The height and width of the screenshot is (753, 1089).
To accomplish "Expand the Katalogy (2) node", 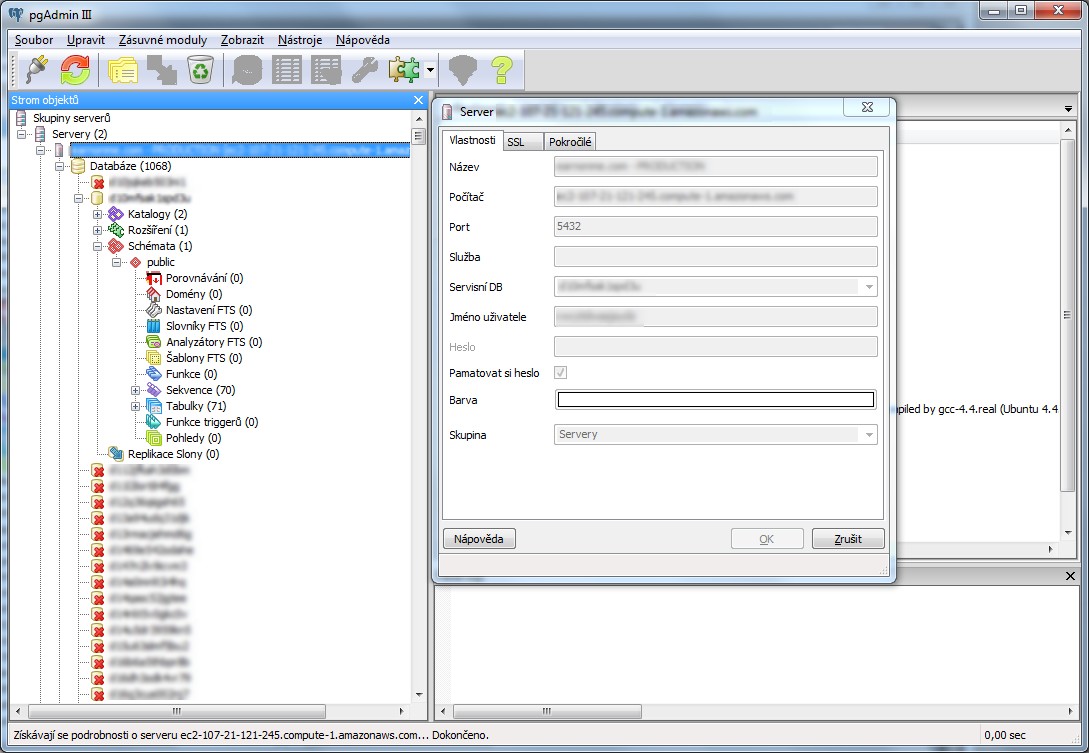I will click(x=97, y=214).
